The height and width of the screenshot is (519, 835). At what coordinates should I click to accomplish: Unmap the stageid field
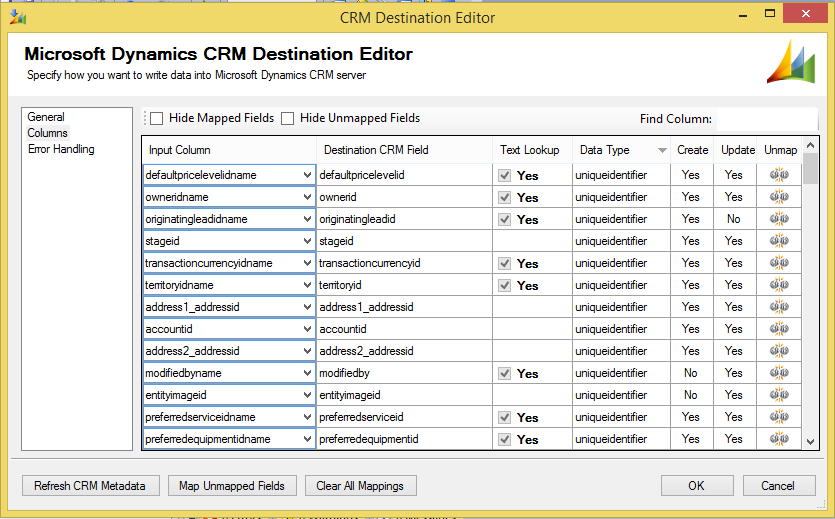click(x=779, y=241)
